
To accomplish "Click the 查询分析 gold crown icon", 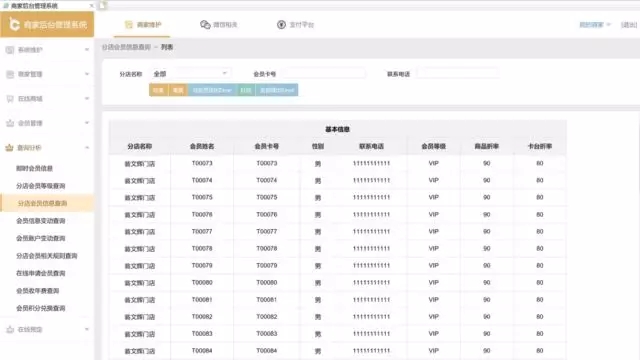I will click(9, 148).
